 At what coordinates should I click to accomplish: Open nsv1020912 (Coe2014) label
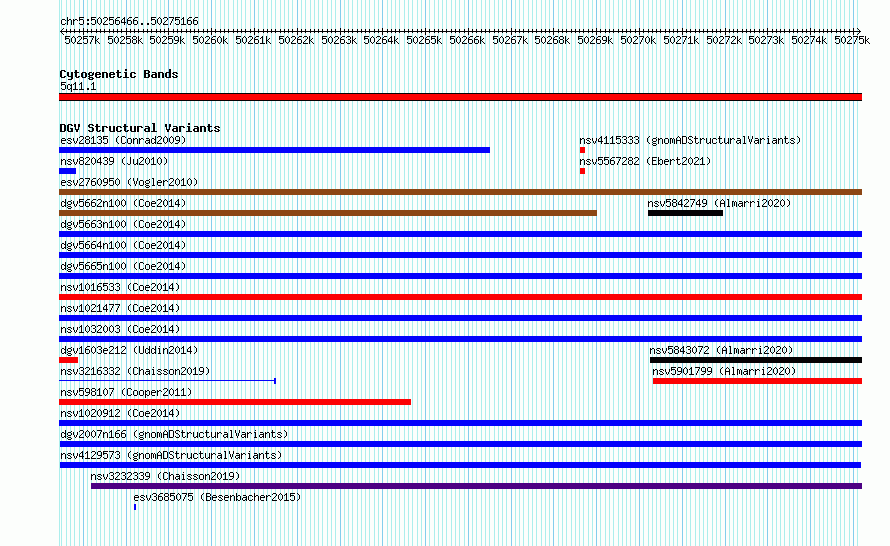pos(120,413)
